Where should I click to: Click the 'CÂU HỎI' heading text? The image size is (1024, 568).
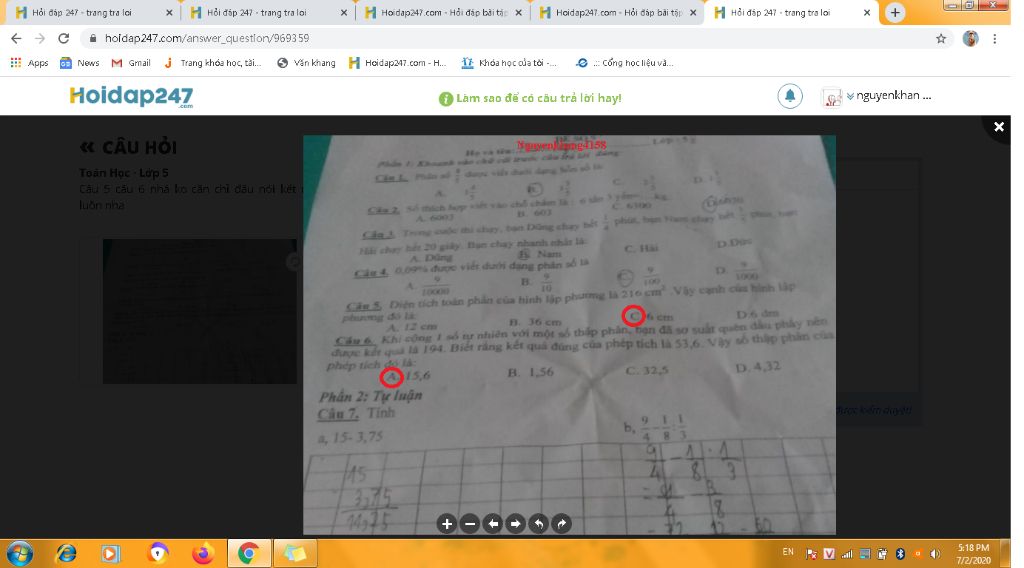(x=140, y=148)
